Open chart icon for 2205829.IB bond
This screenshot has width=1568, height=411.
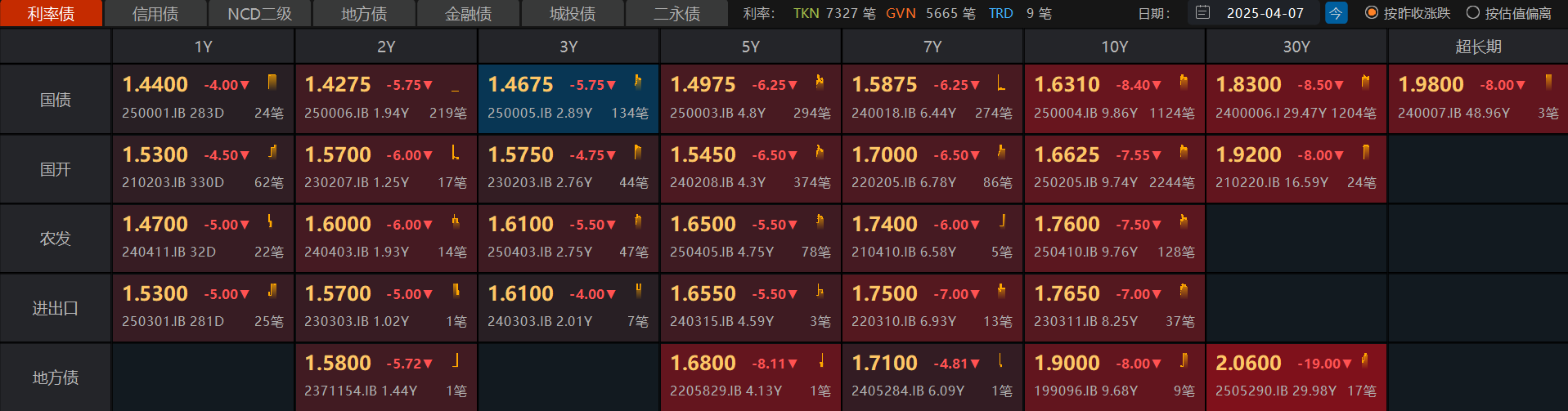(820, 361)
